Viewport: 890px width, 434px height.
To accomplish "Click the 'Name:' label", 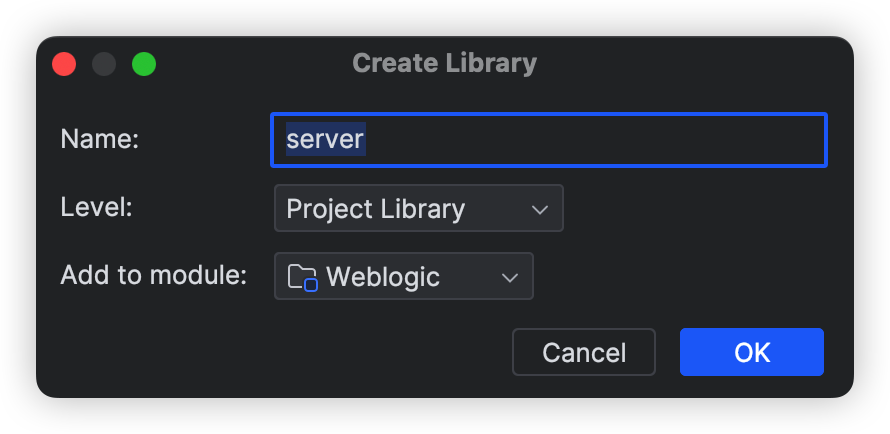I will [99, 139].
